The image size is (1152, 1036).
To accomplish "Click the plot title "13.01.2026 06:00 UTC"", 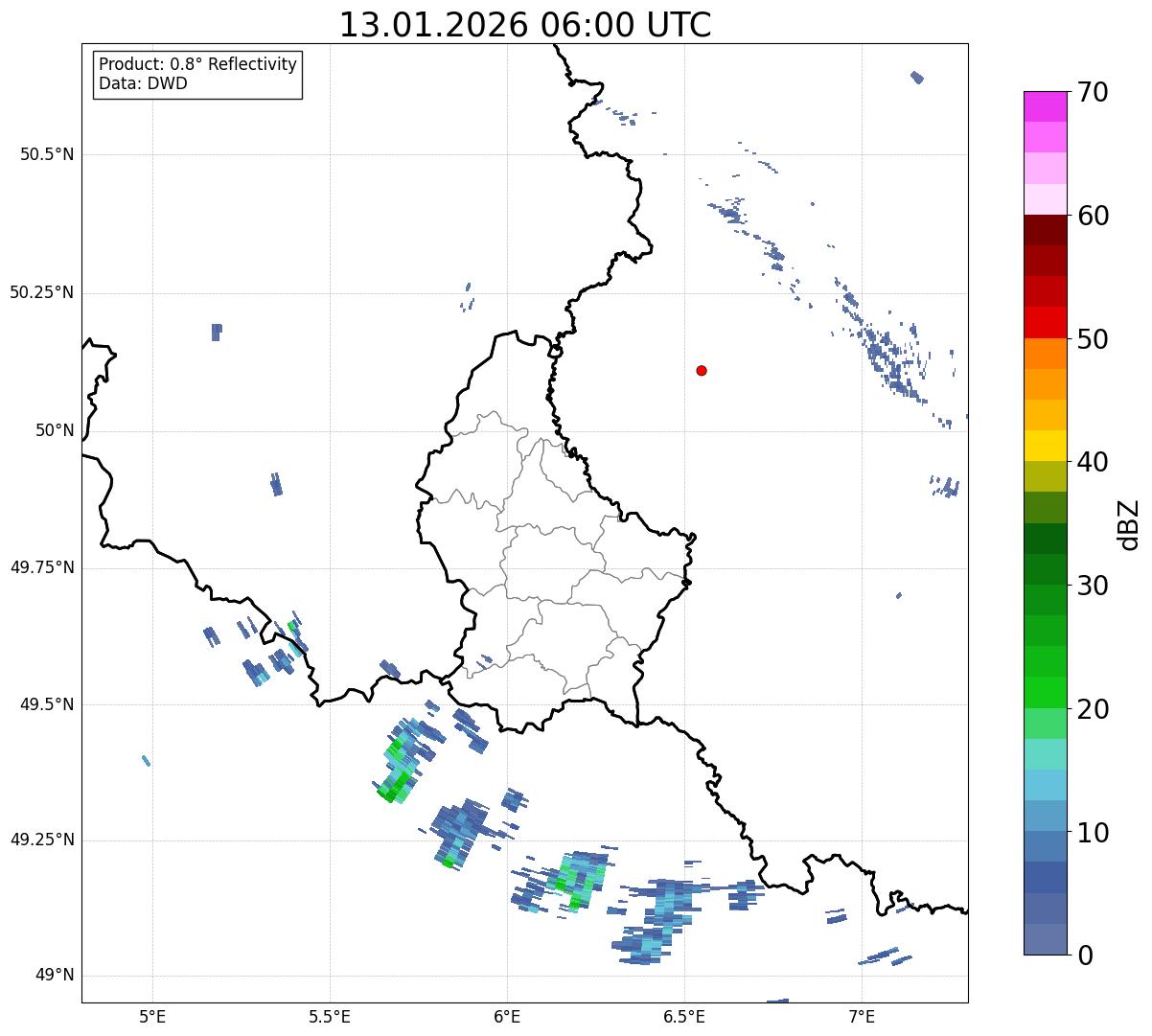I will [x=525, y=25].
